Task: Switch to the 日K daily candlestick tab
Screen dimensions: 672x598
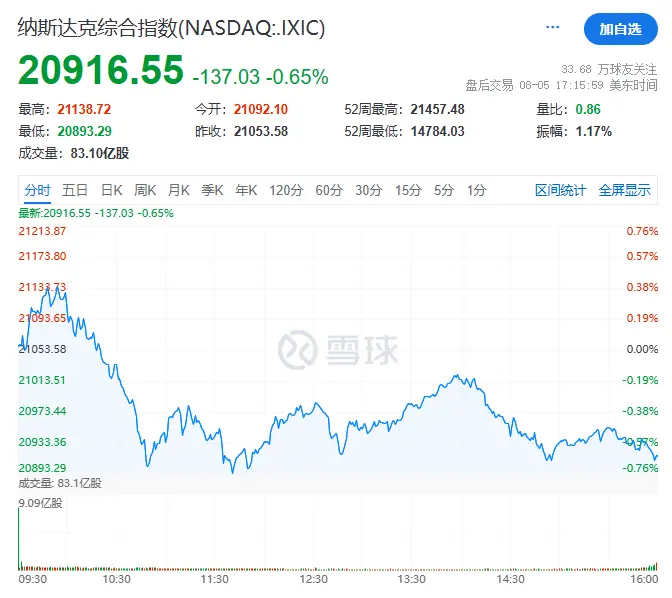Action: click(111, 190)
